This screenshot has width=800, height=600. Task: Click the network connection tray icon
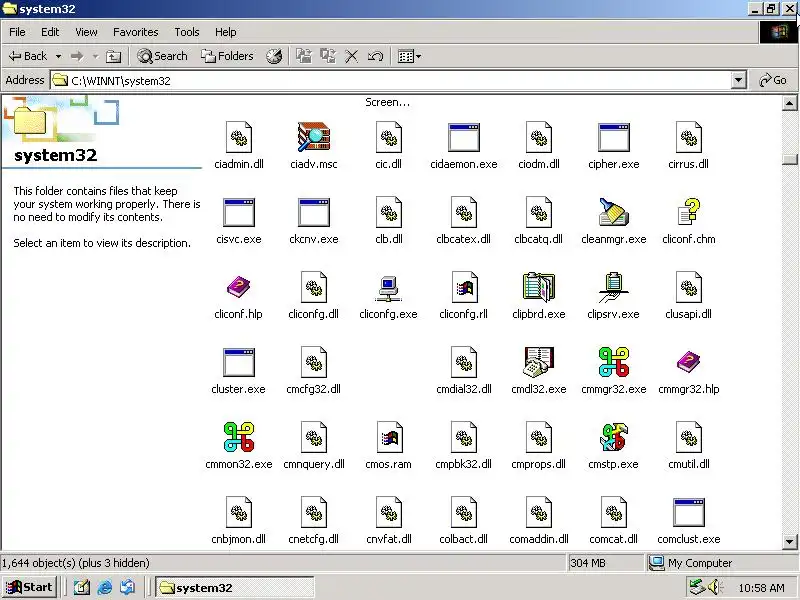pos(696,587)
